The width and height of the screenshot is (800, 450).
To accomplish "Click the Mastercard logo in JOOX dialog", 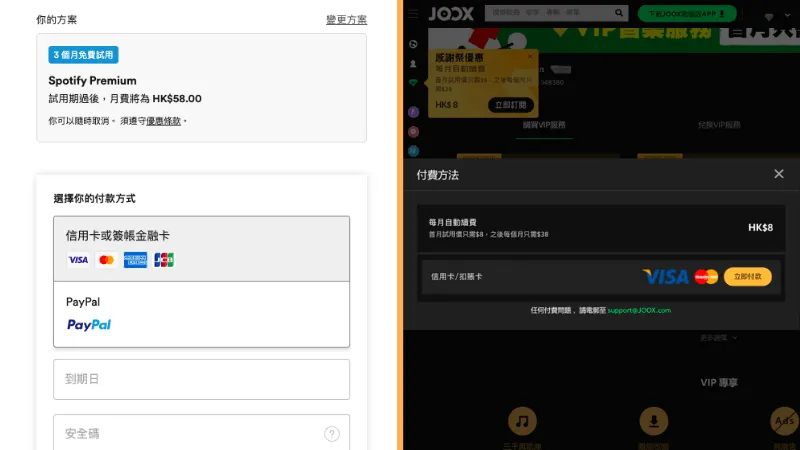I will 706,277.
